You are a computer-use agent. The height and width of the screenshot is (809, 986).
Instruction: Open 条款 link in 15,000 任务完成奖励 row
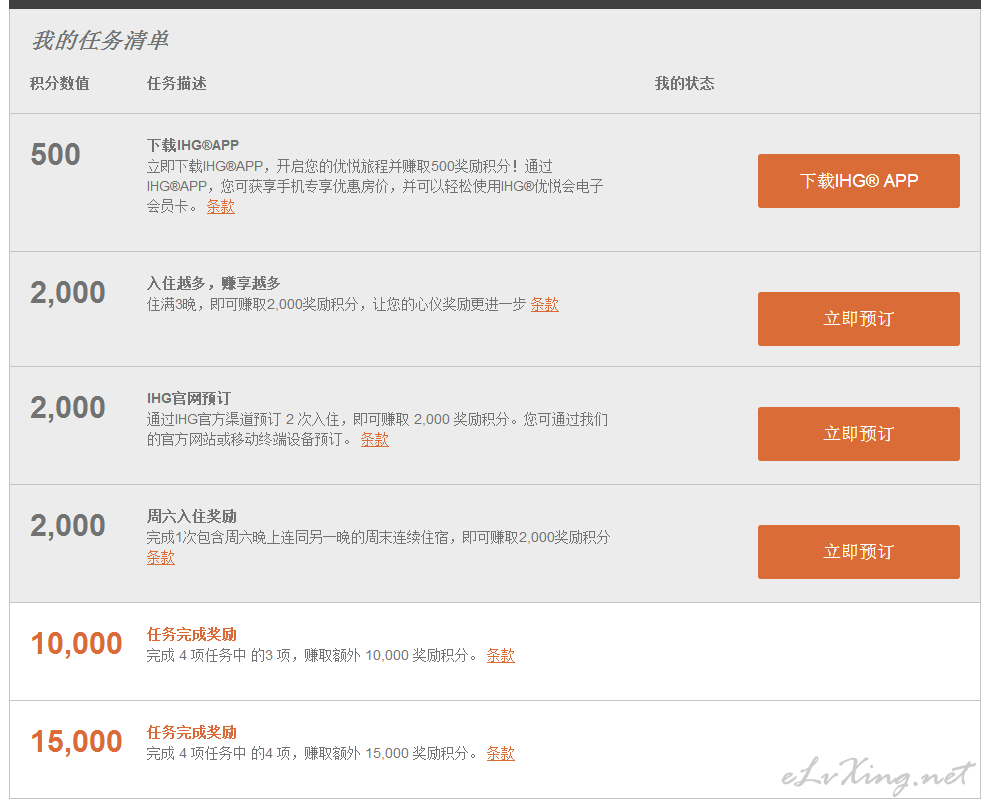501,753
